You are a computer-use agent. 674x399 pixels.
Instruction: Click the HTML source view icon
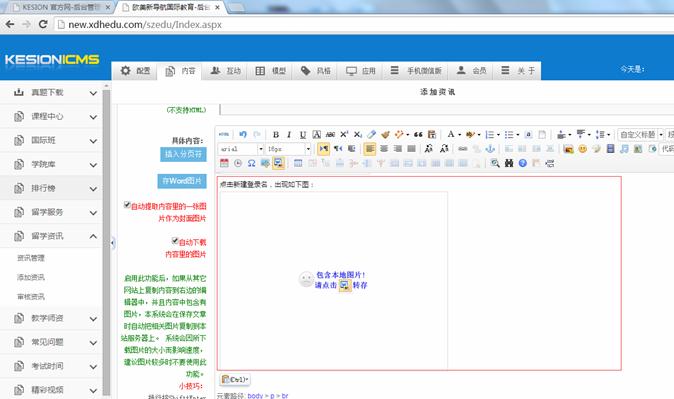click(224, 135)
